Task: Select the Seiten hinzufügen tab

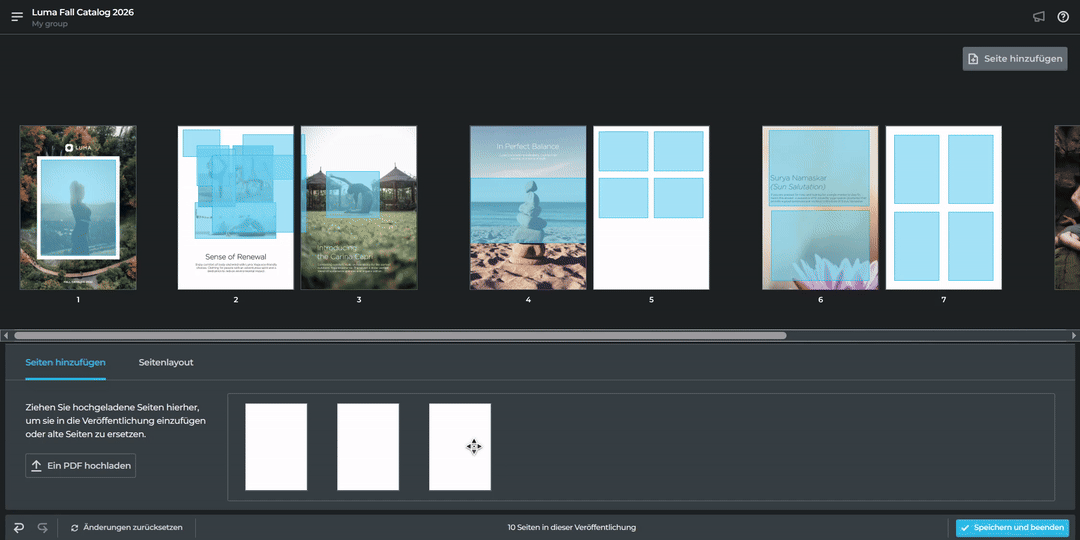Action: pos(65,362)
